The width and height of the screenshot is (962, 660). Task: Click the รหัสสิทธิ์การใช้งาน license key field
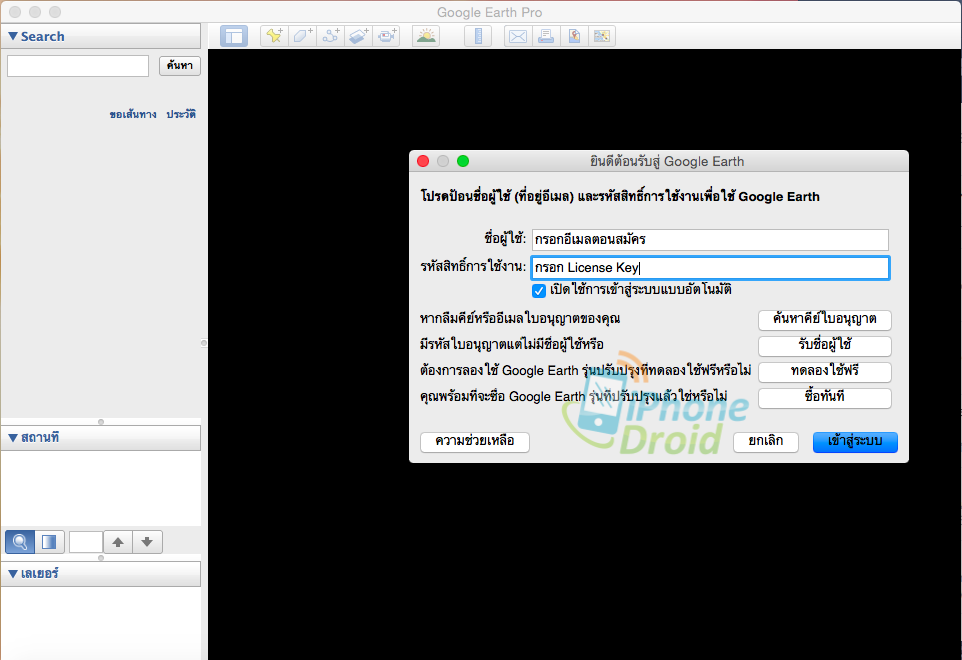[x=710, y=268]
